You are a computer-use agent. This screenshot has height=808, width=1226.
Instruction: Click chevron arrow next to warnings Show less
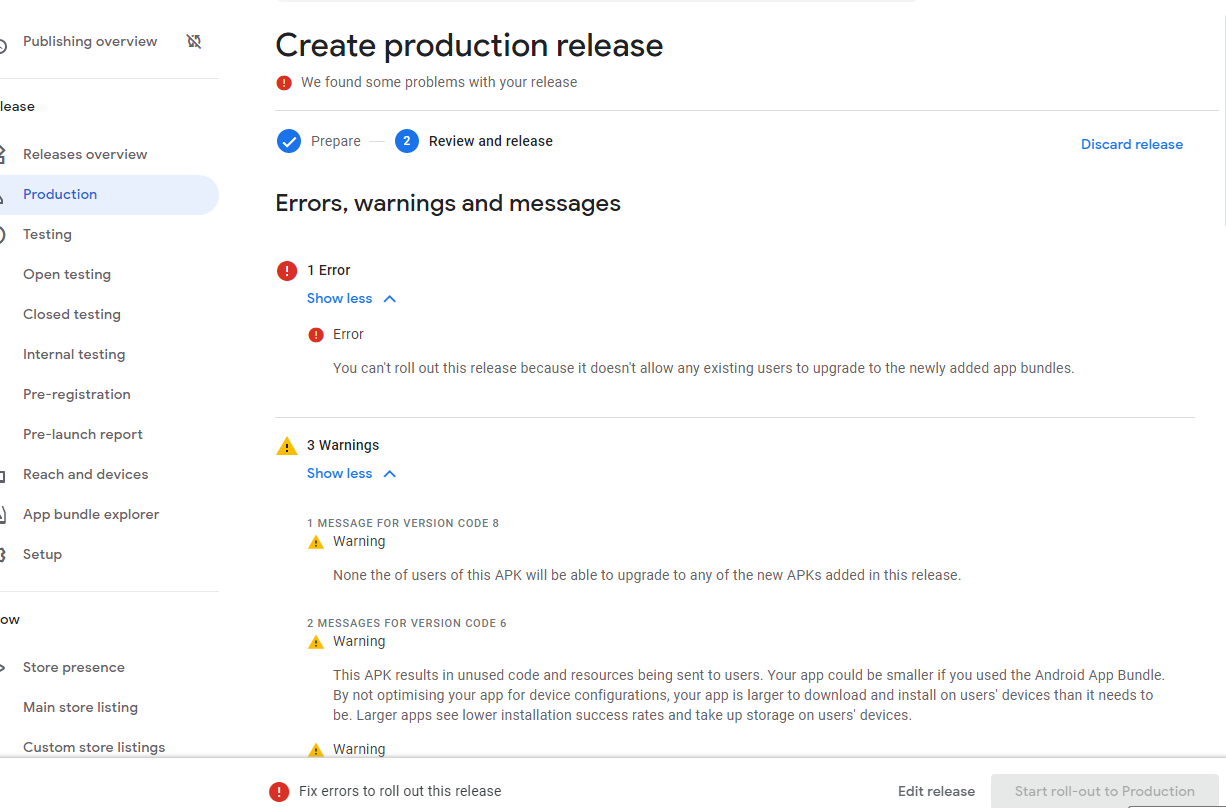click(390, 474)
